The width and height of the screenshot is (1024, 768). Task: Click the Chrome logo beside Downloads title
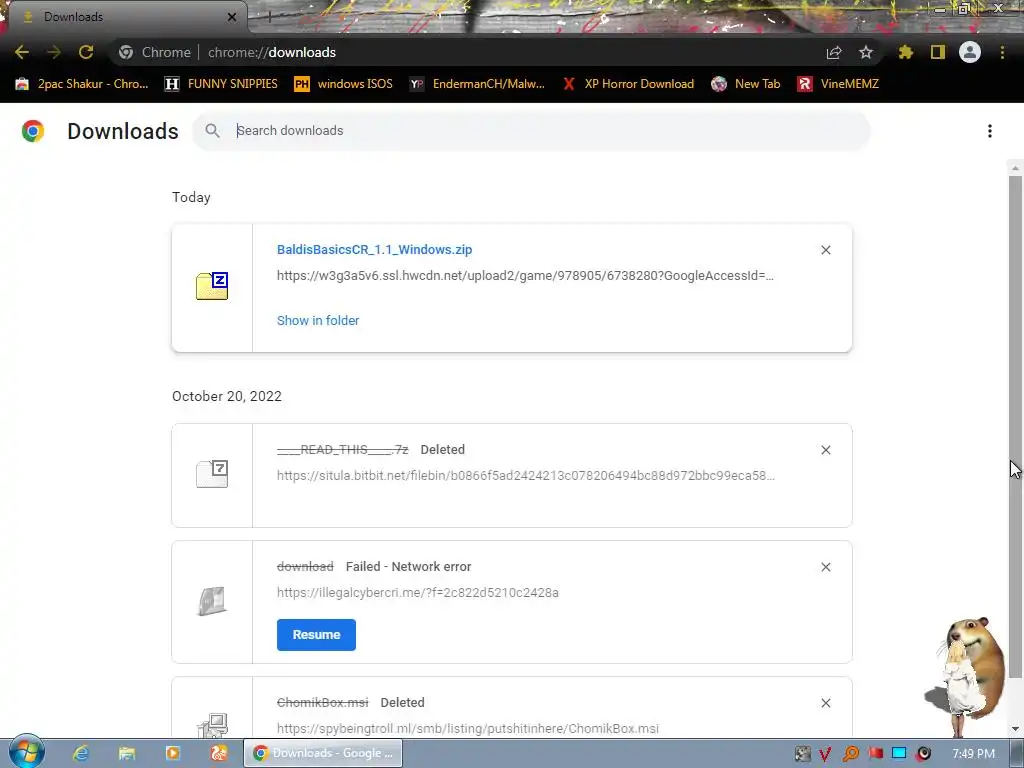point(33,131)
